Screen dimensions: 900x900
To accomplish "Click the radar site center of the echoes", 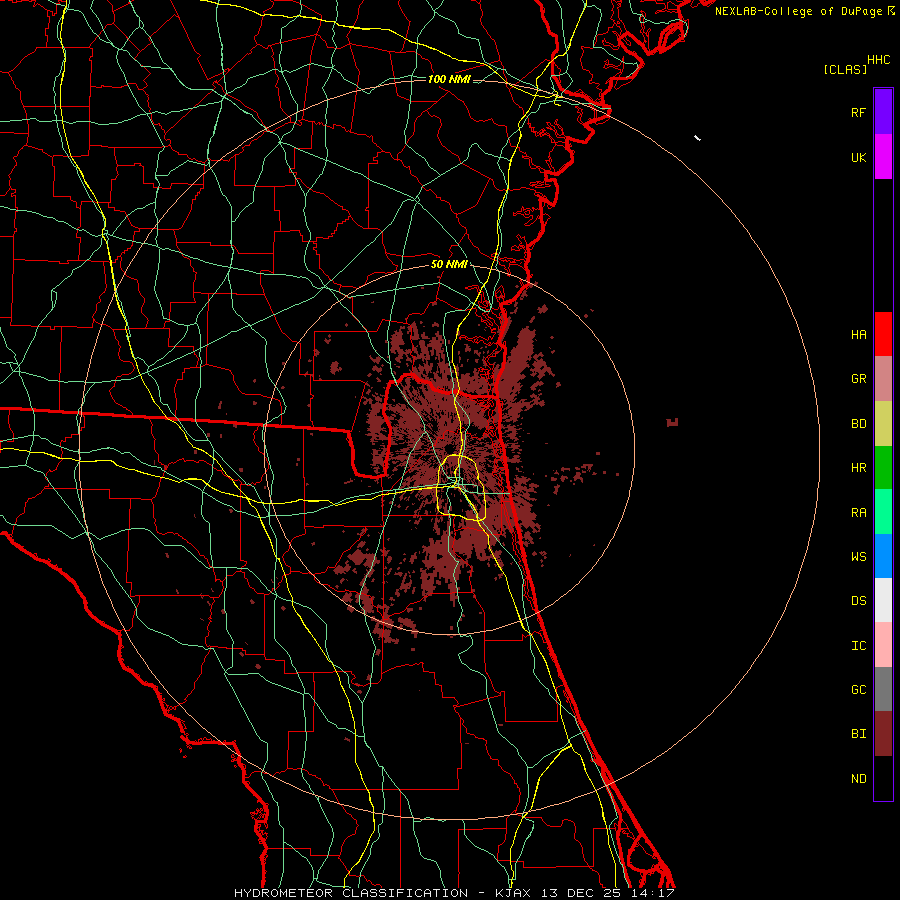I will [449, 448].
